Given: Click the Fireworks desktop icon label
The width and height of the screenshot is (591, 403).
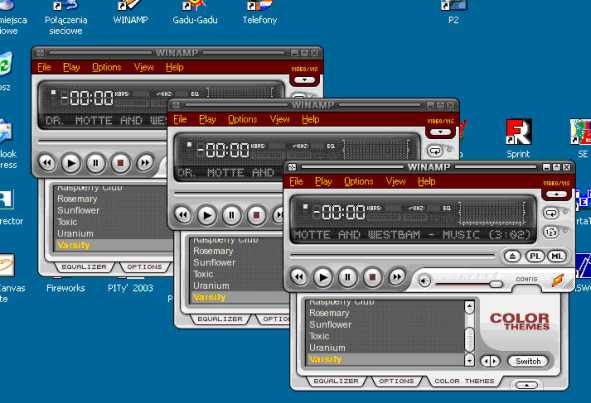Looking at the screenshot, I should click(66, 288).
